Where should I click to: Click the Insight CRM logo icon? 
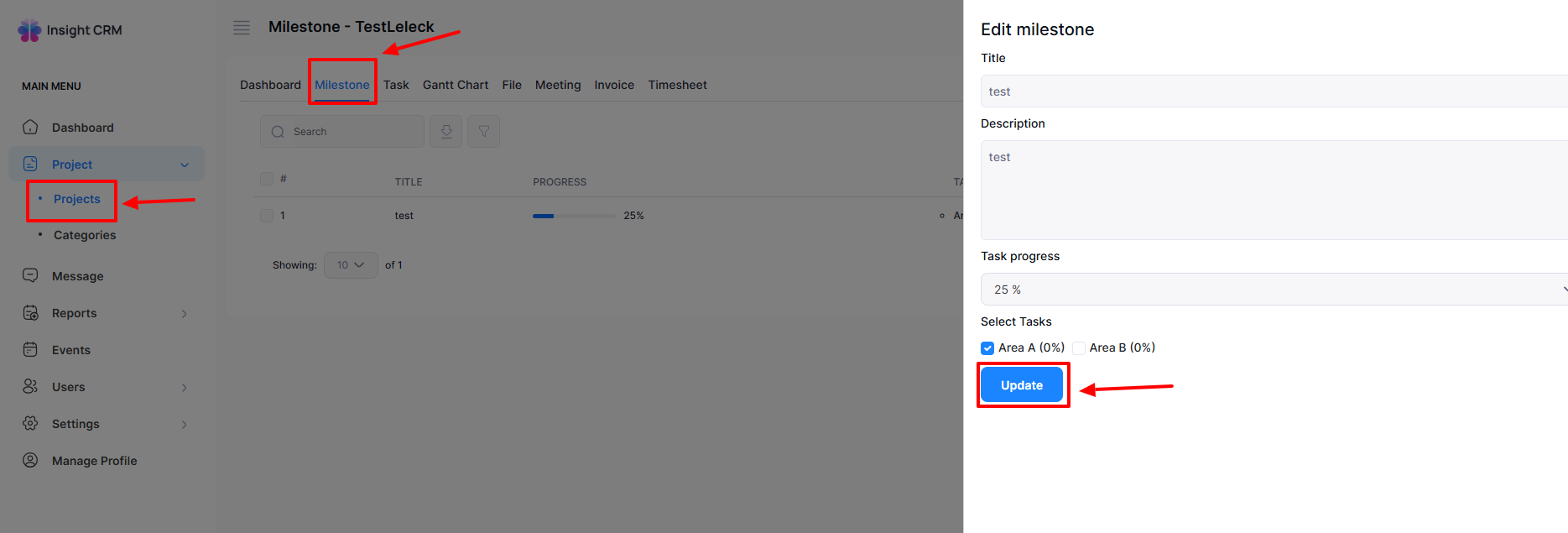(x=29, y=30)
